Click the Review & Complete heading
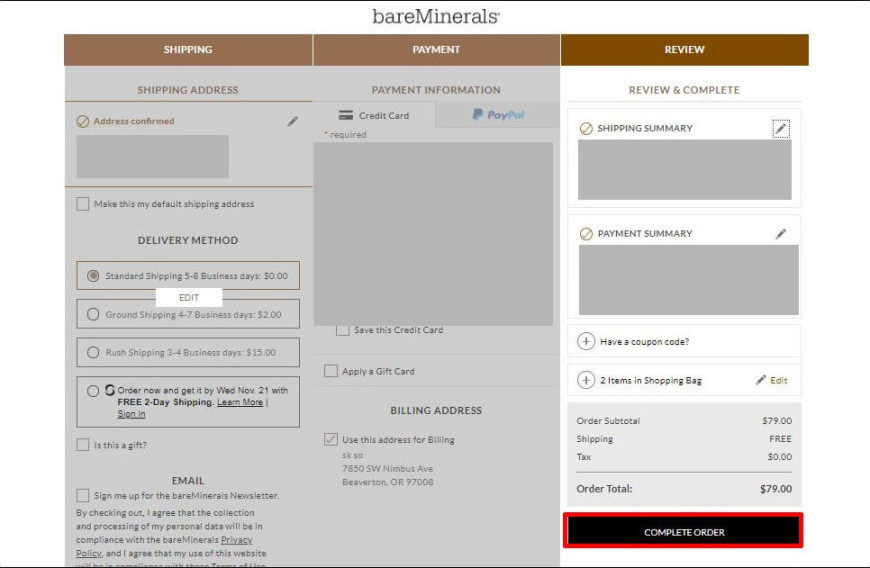 pyautogui.click(x=684, y=90)
